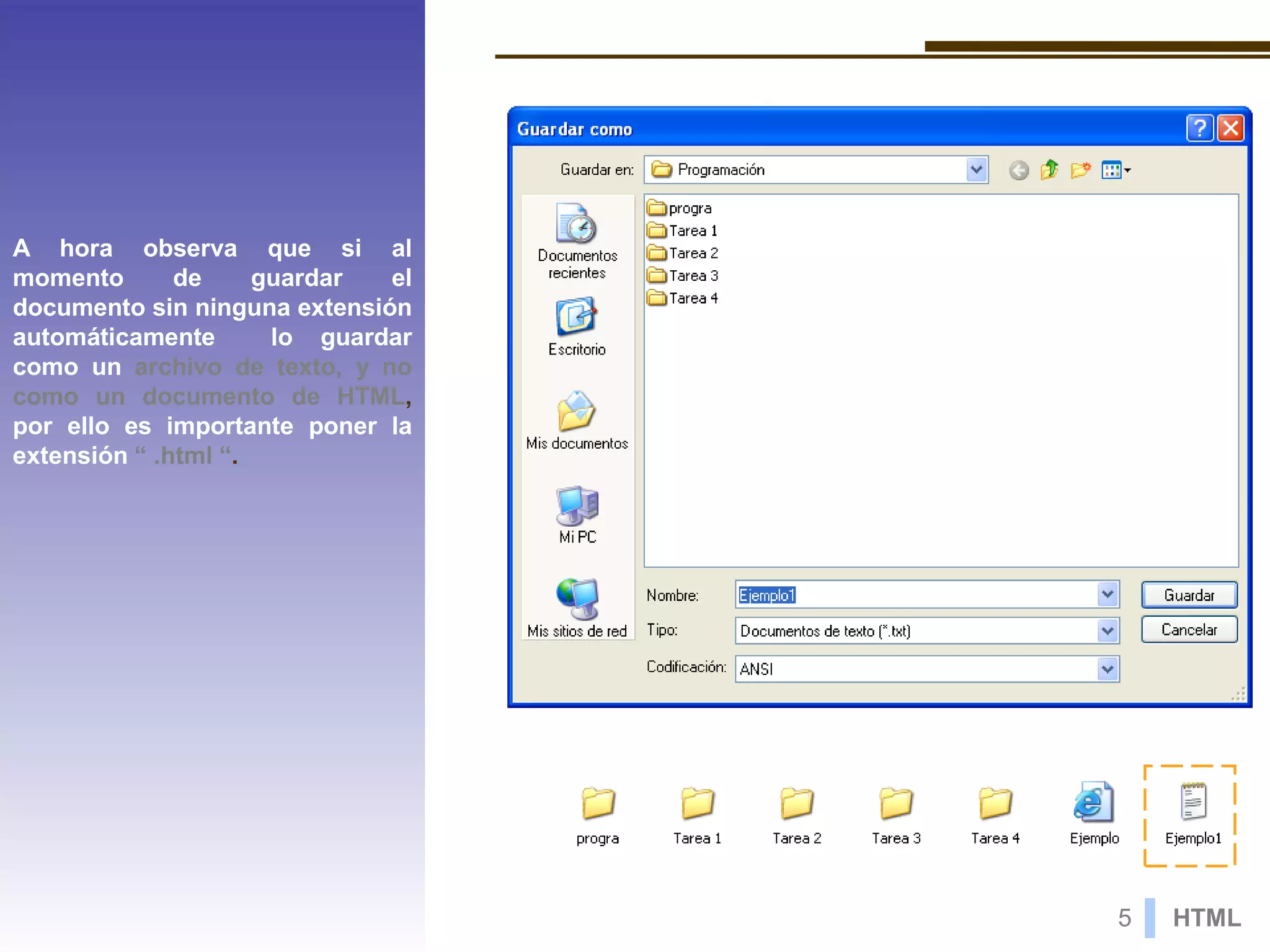Select the Tarea 3 desktop folder icon
The width and height of the screenshot is (1270, 952).
tap(896, 816)
